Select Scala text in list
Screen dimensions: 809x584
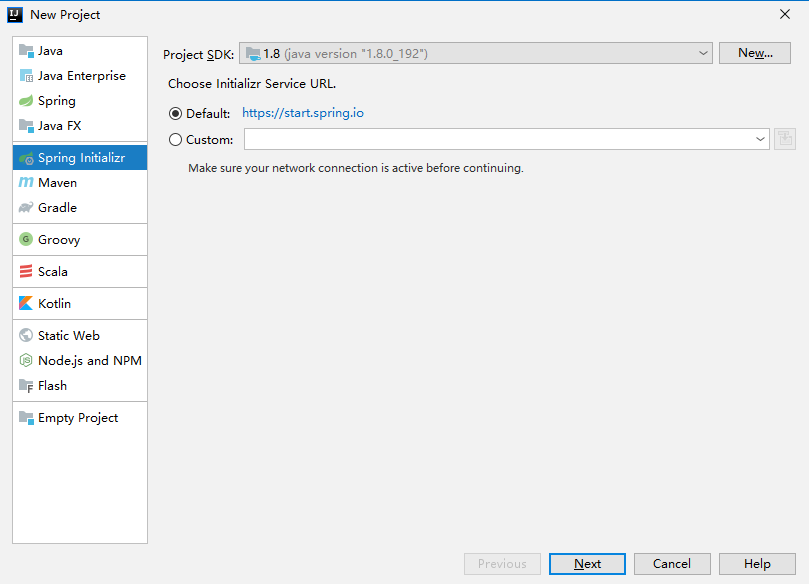point(53,271)
